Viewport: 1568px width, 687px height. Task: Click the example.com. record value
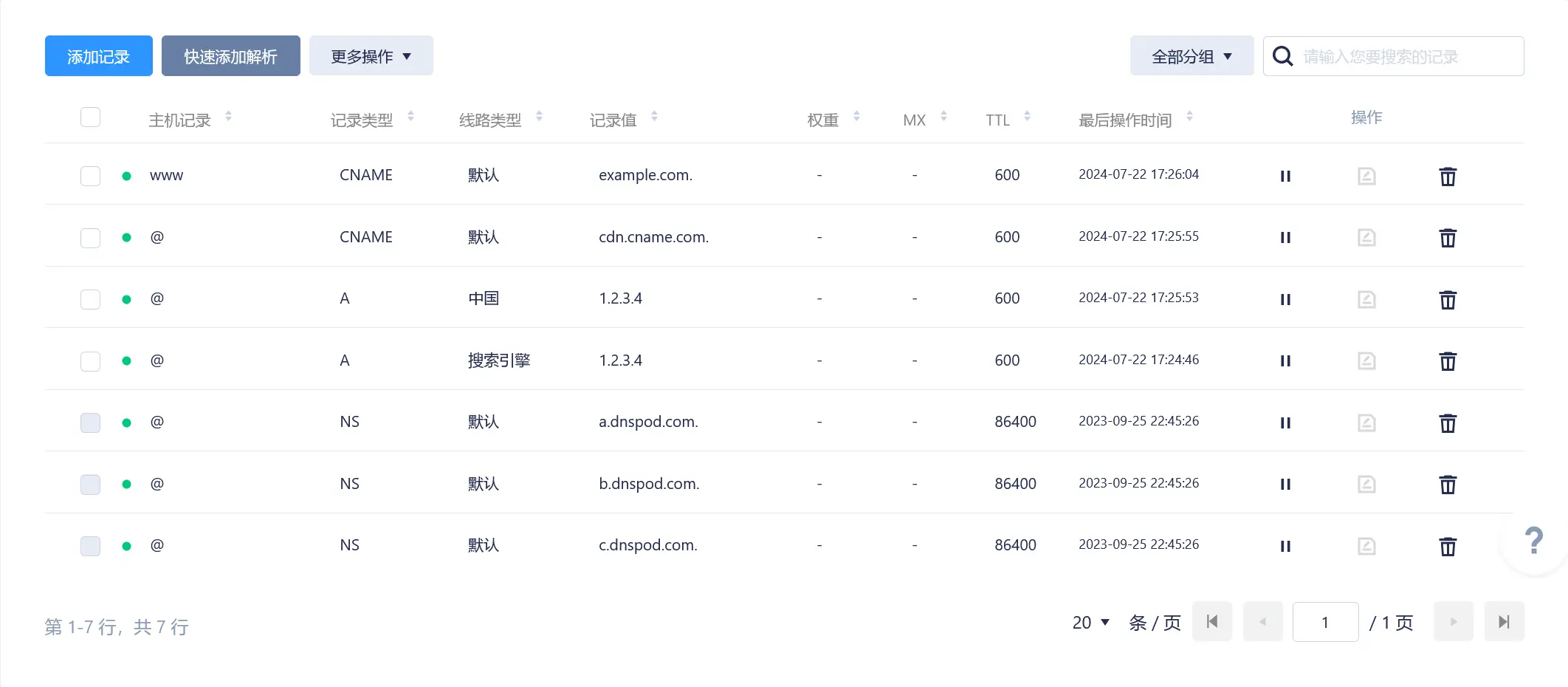pyautogui.click(x=645, y=175)
